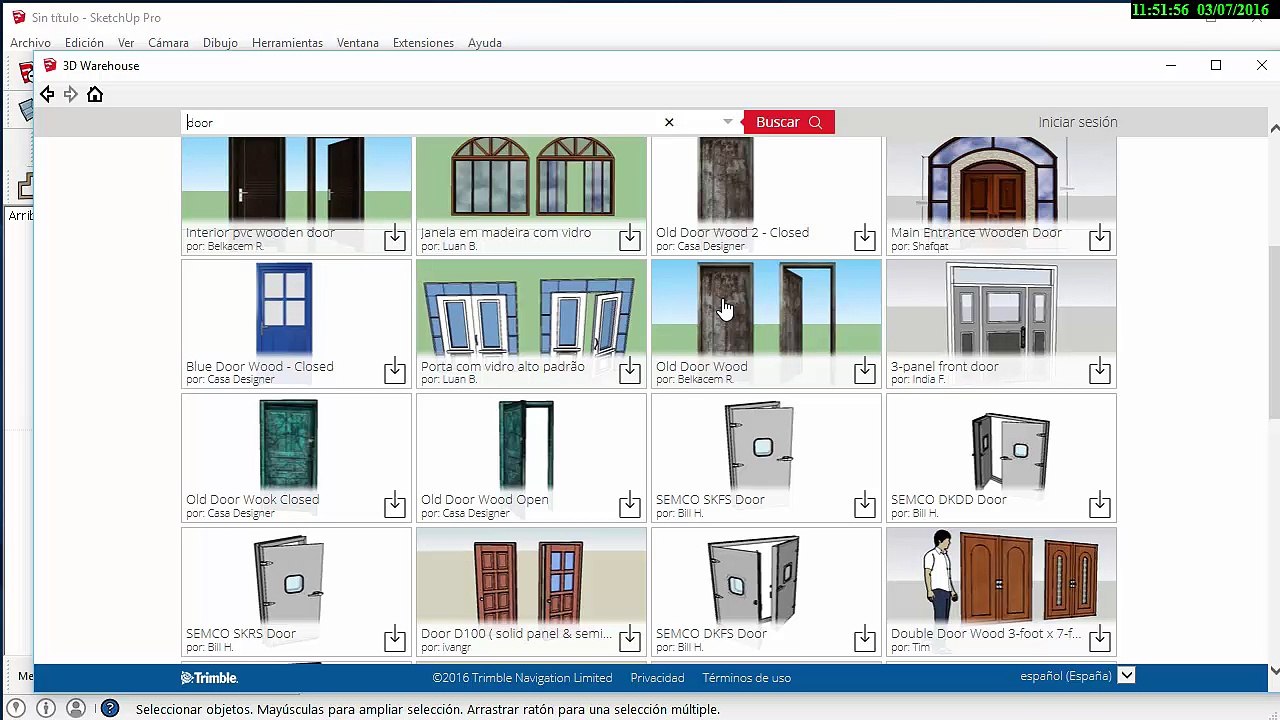Screen dimensions: 1280x720
Task: Expand the search type dropdown arrow
Action: pyautogui.click(x=727, y=122)
